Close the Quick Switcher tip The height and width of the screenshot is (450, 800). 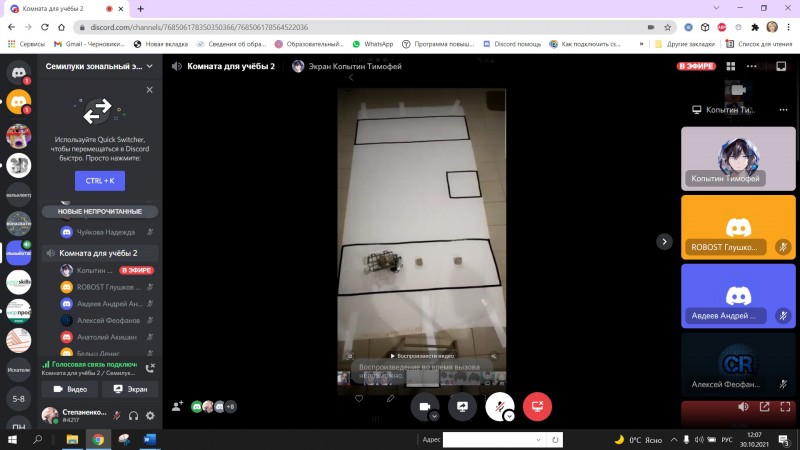[x=149, y=90]
